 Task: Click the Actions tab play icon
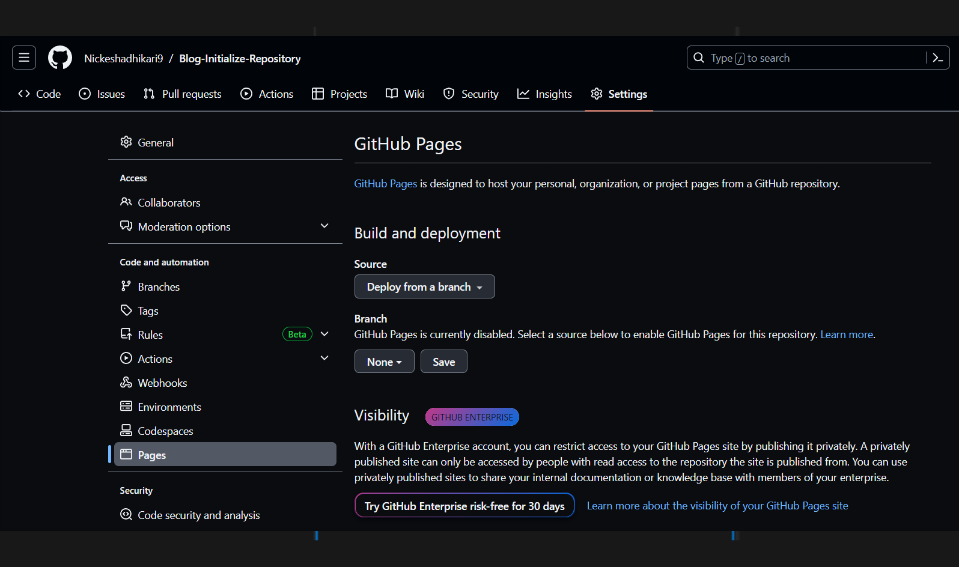coord(246,94)
